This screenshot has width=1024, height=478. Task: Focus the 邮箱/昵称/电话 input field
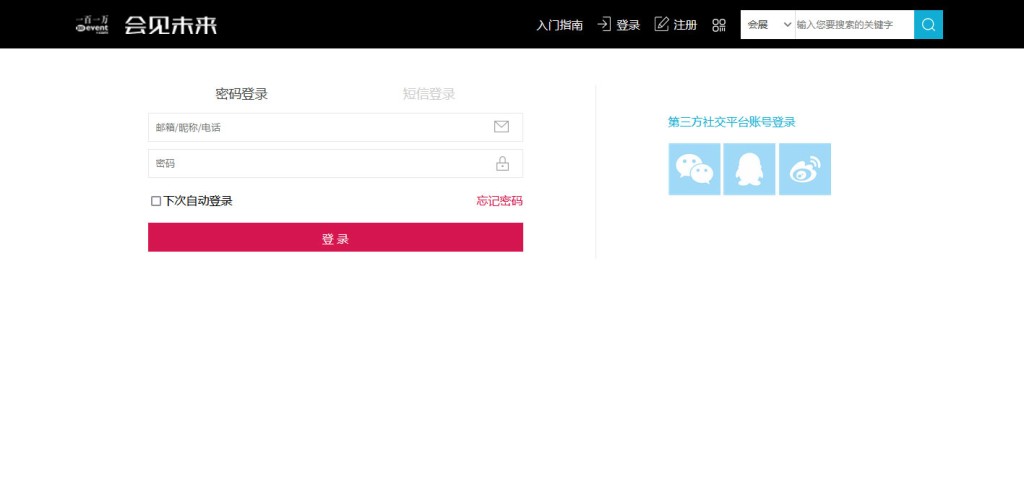(336, 127)
